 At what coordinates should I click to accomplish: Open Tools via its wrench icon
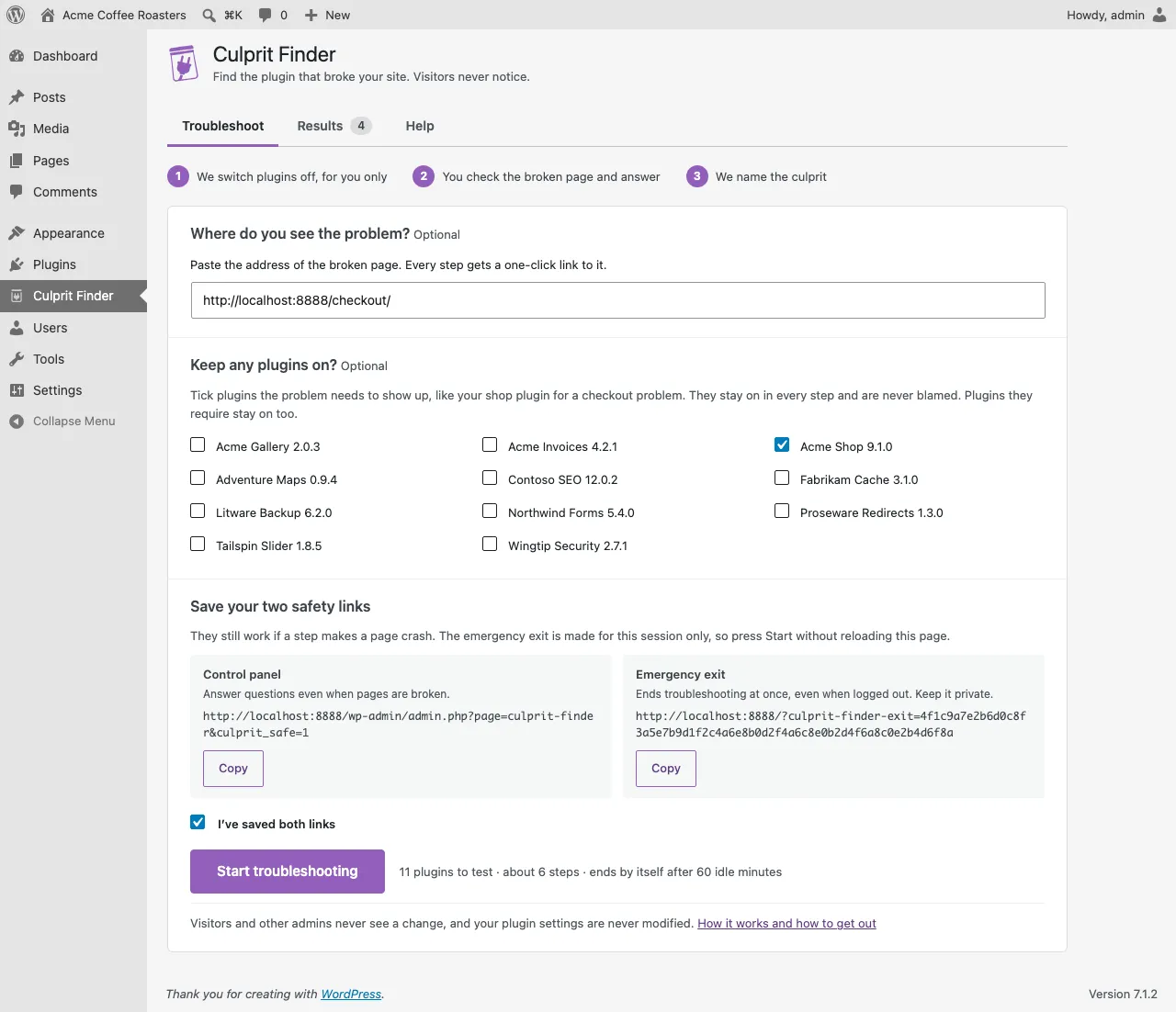(x=17, y=359)
